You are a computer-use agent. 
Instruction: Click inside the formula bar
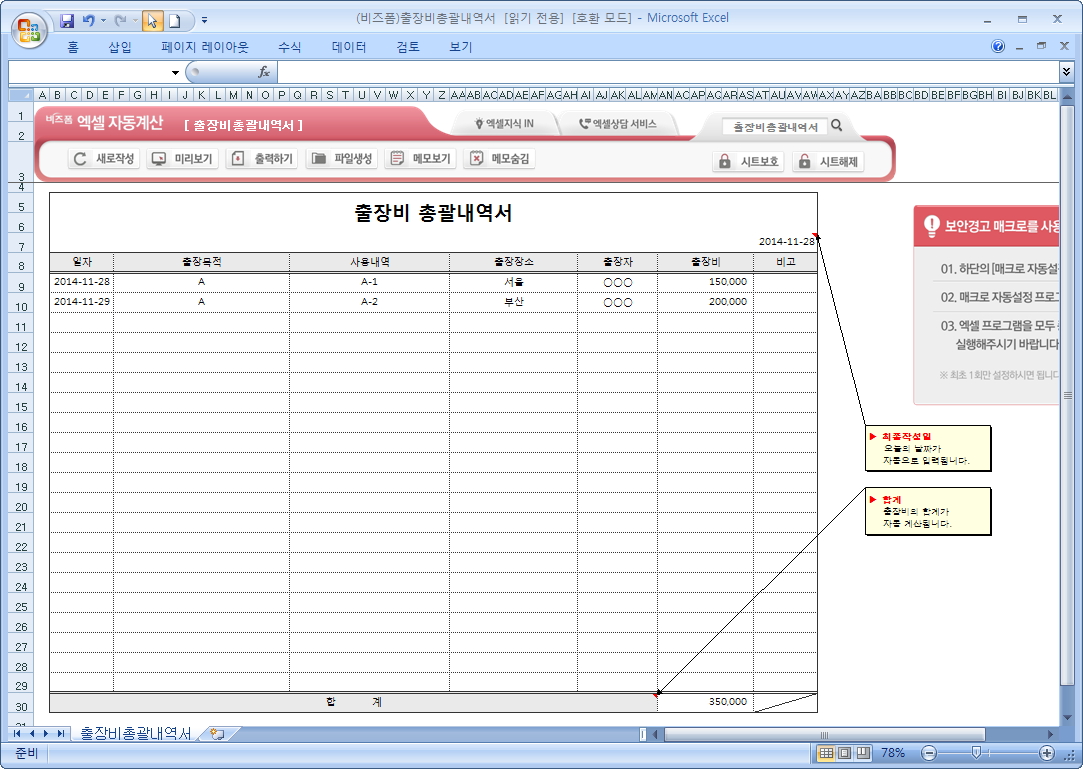[667, 72]
